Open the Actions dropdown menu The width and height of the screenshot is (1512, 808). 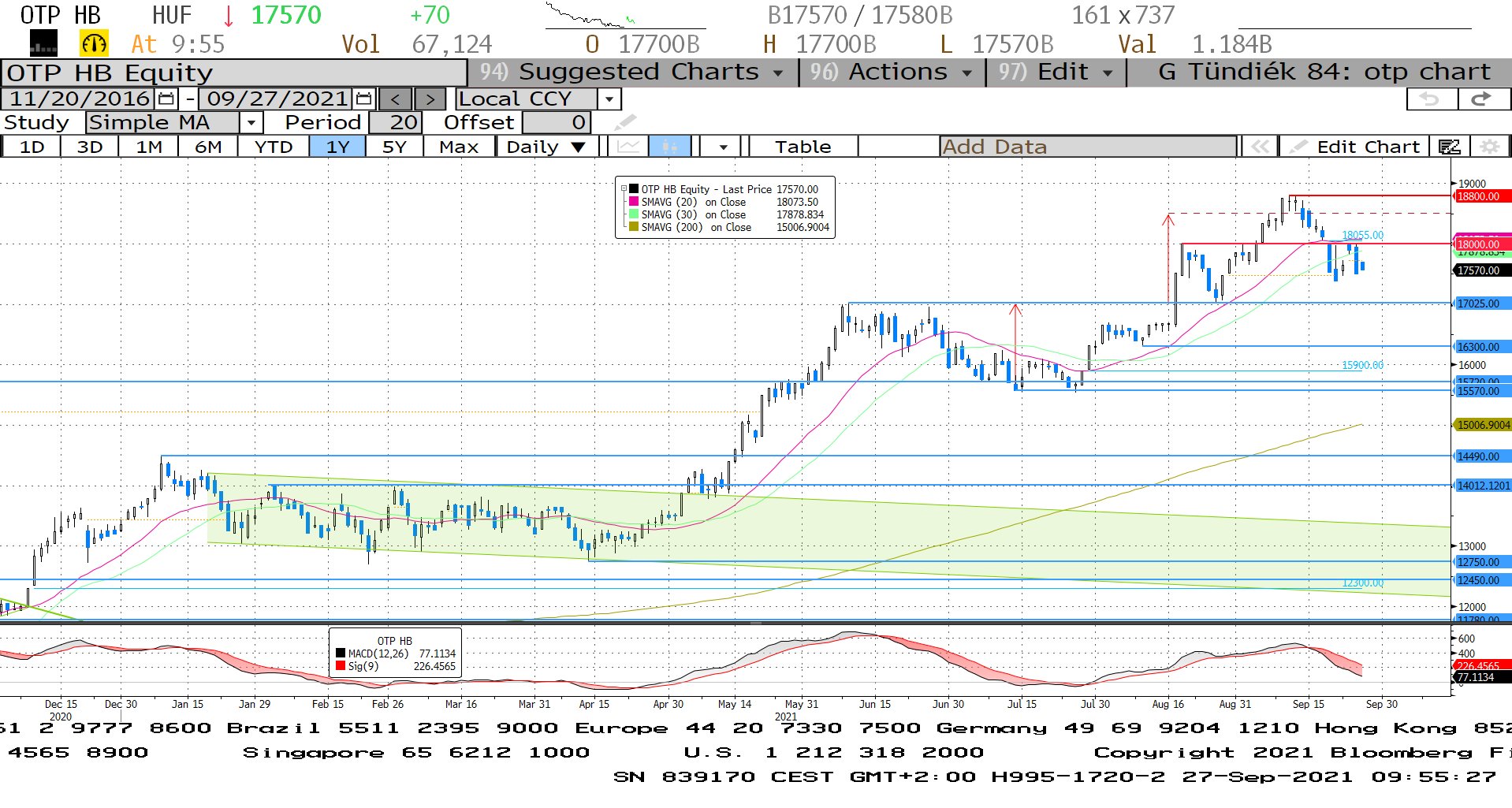pos(893,72)
